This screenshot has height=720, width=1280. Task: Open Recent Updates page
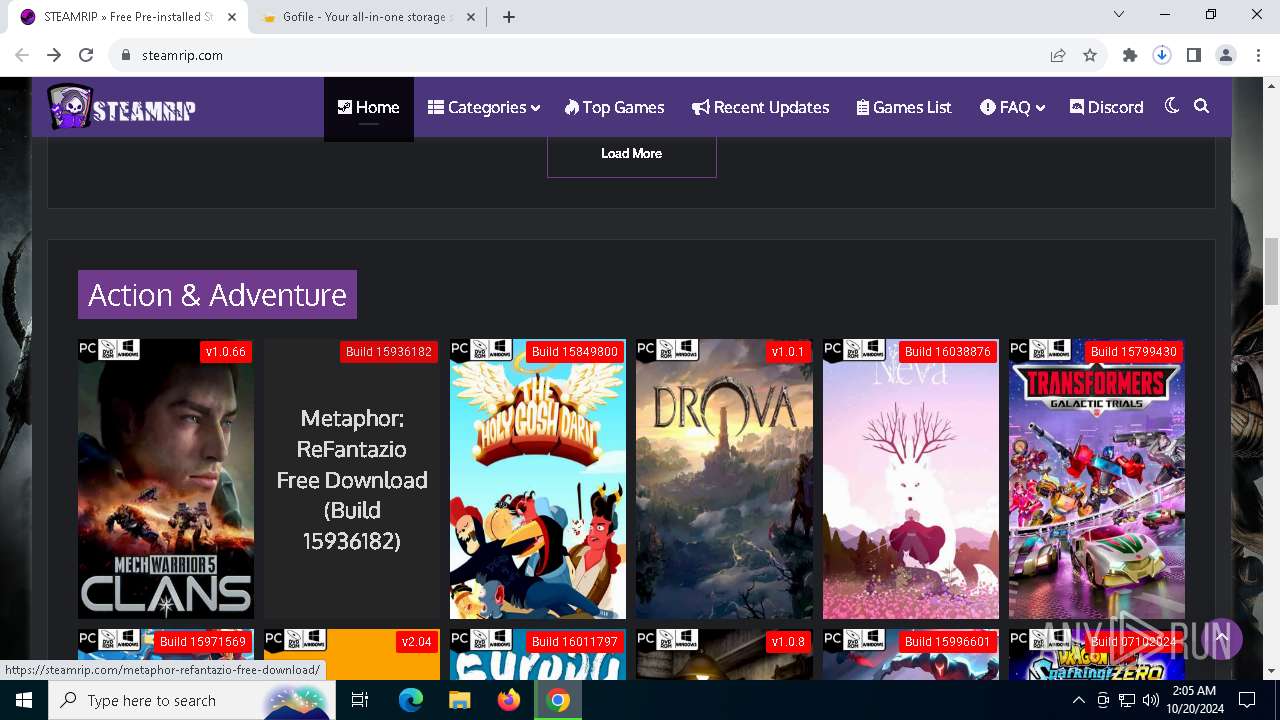click(760, 107)
